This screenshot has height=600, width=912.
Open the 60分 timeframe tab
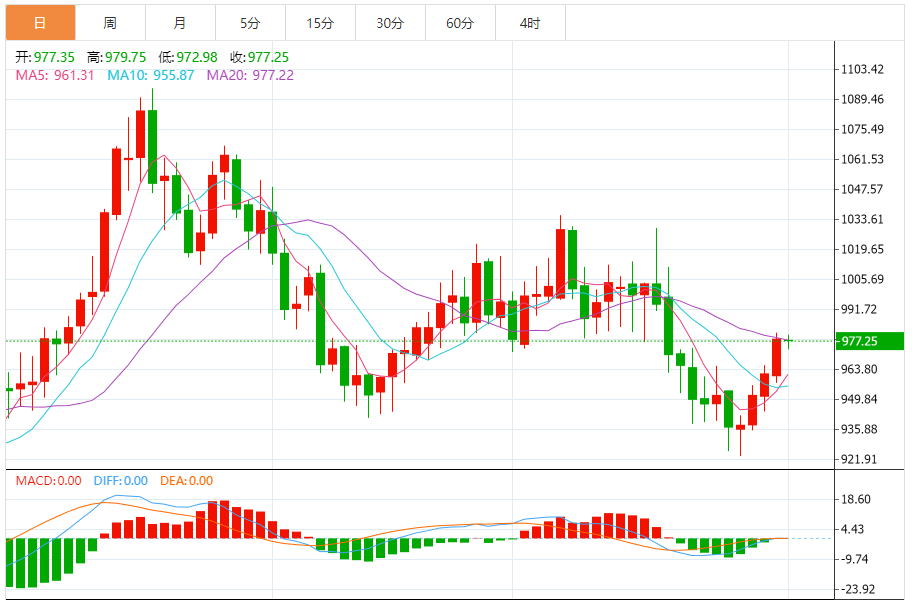[460, 23]
